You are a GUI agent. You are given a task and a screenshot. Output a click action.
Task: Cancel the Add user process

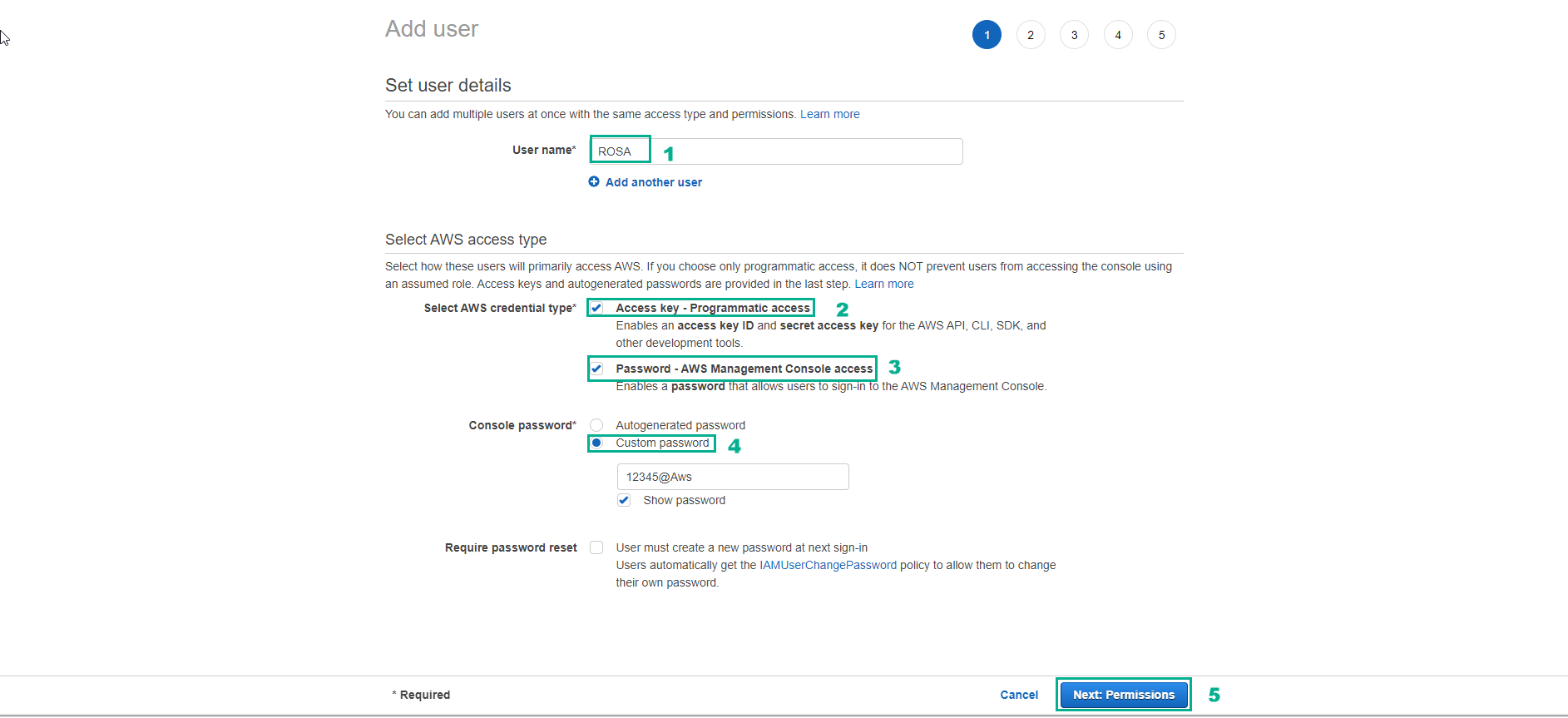point(1018,695)
